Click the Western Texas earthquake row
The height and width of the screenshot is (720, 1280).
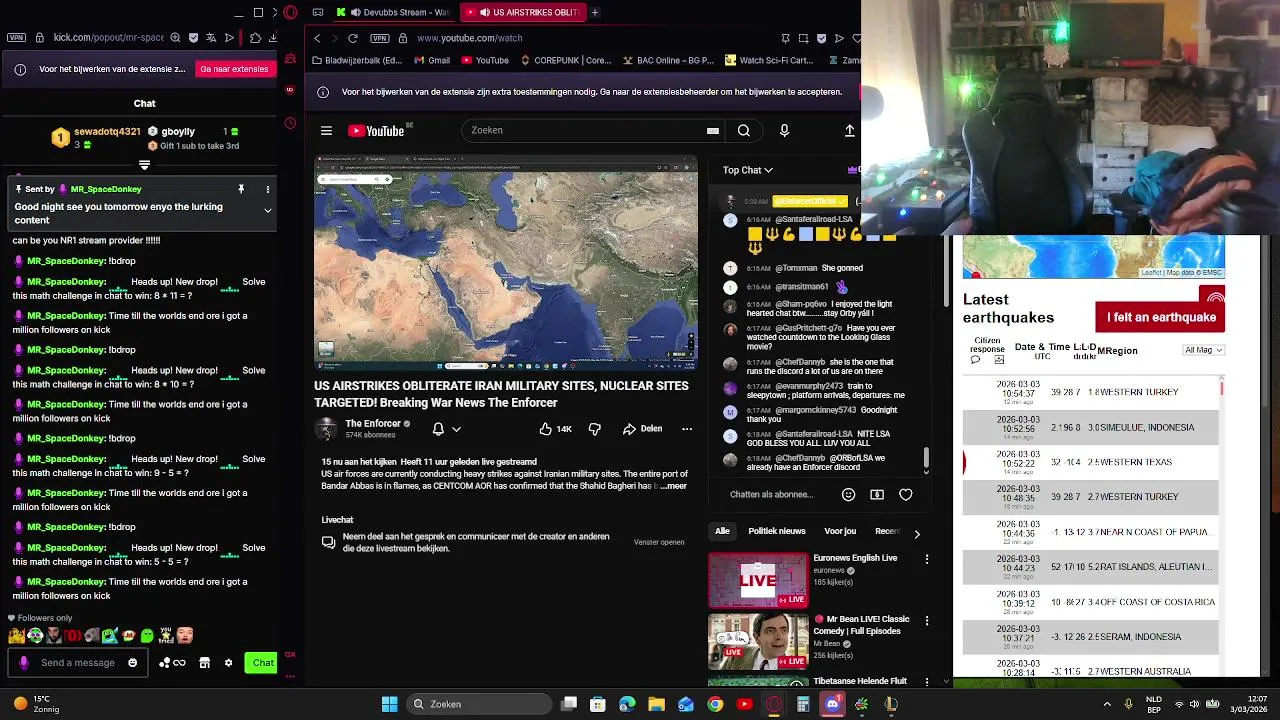click(1090, 462)
